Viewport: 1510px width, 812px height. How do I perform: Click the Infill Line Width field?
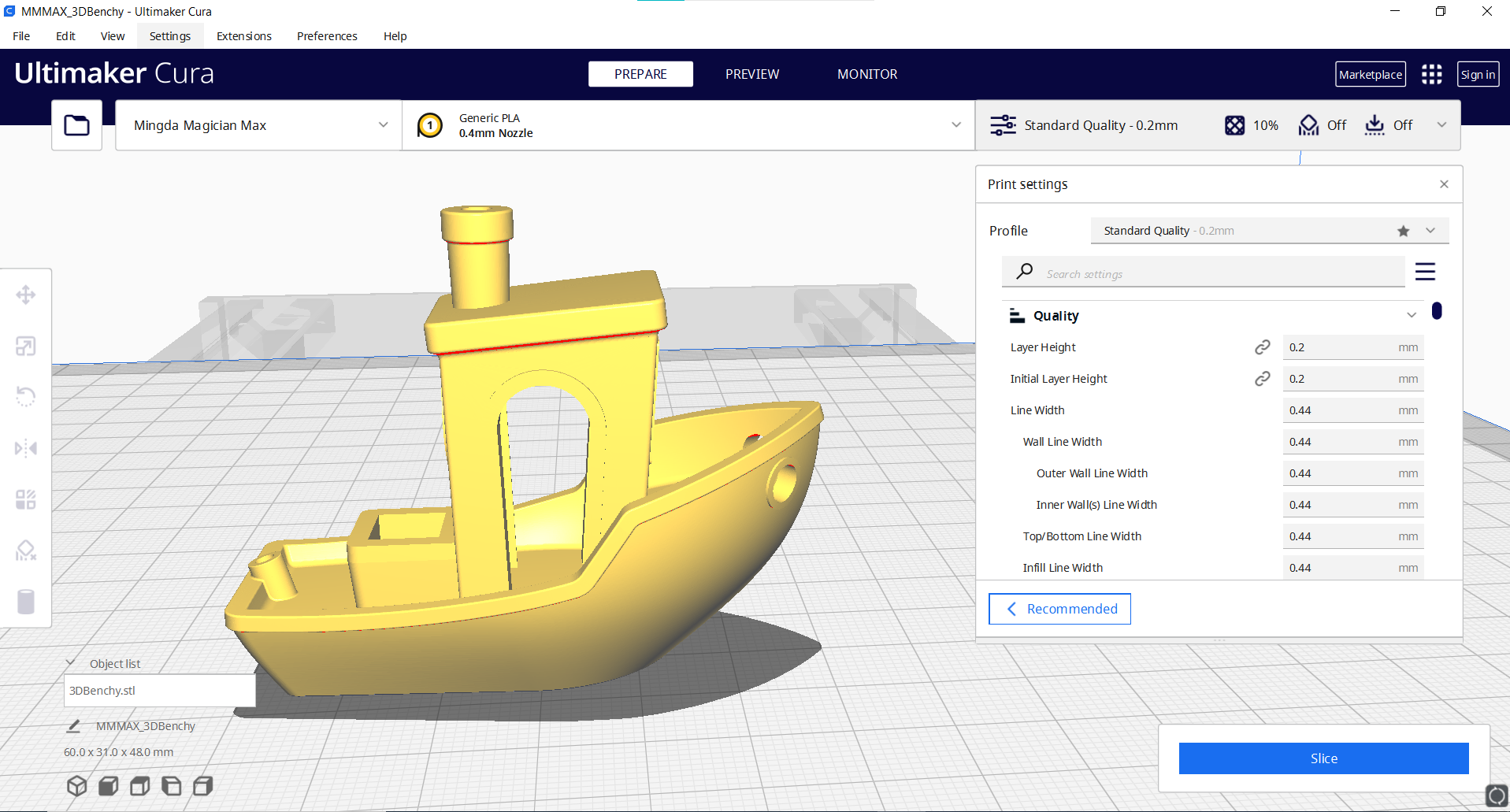(1353, 567)
